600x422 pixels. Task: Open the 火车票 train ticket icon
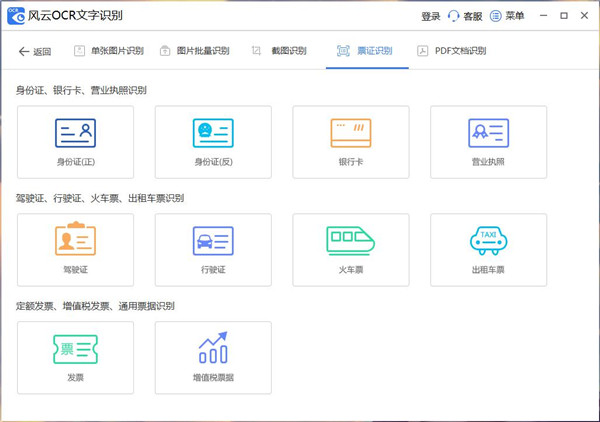coord(351,241)
